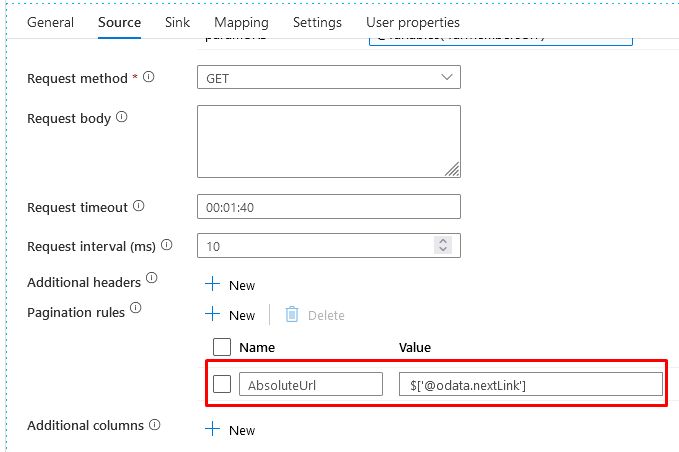Click the Name column header
Image resolution: width=679 pixels, height=452 pixels.
tap(257, 347)
